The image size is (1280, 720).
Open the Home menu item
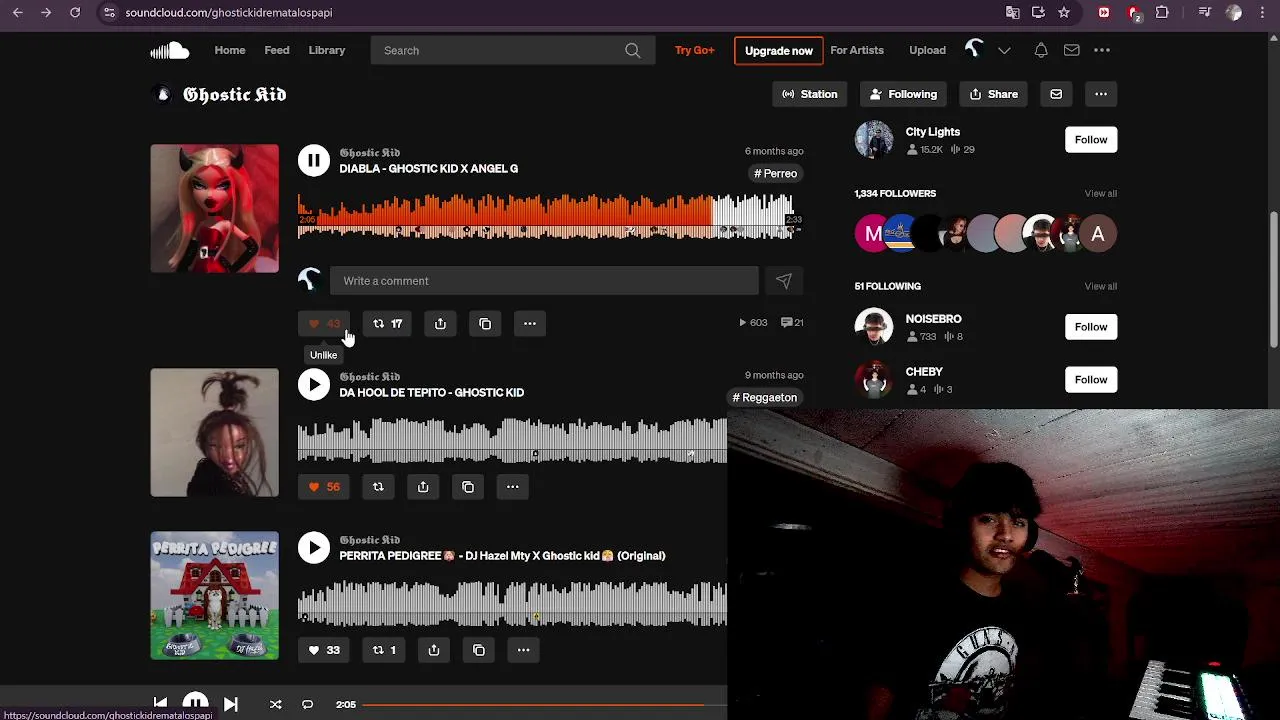230,50
